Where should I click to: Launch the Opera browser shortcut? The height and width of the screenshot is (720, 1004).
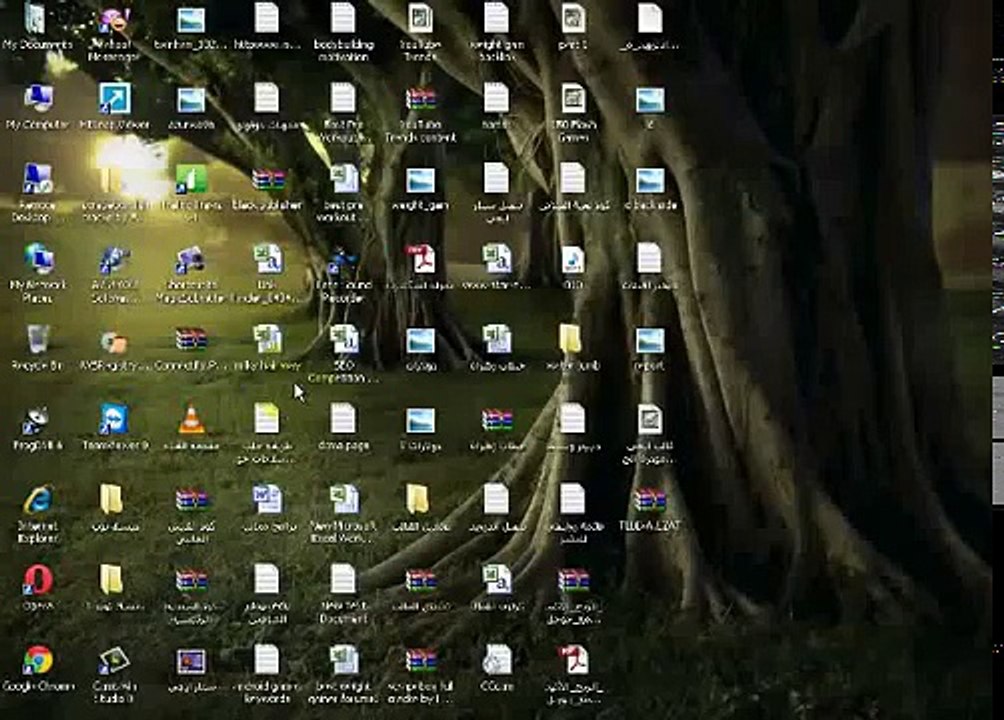[x=38, y=580]
